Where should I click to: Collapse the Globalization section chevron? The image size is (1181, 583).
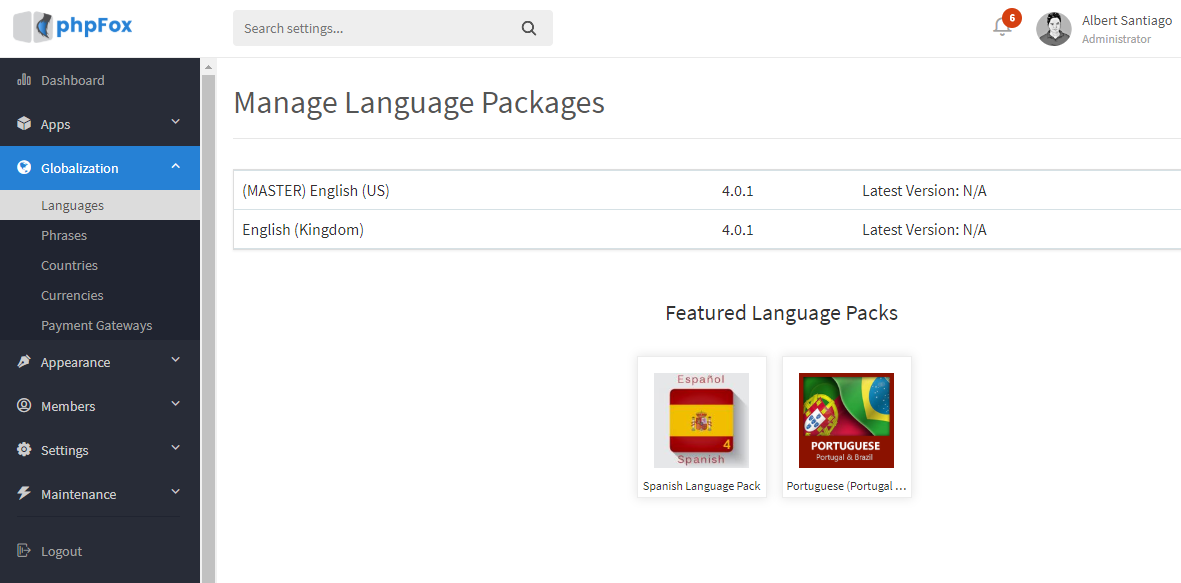[176, 167]
